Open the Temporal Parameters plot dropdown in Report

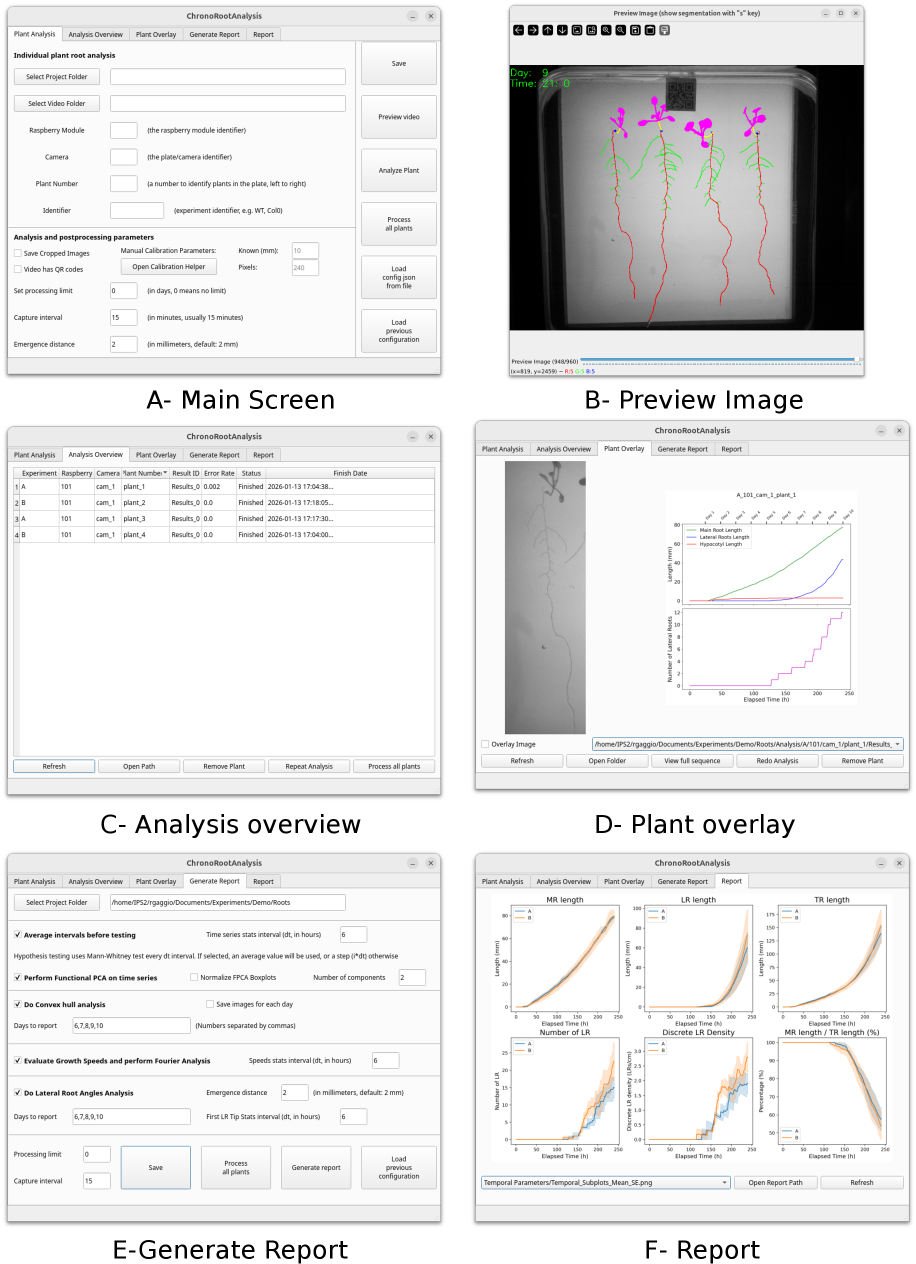coord(605,1182)
